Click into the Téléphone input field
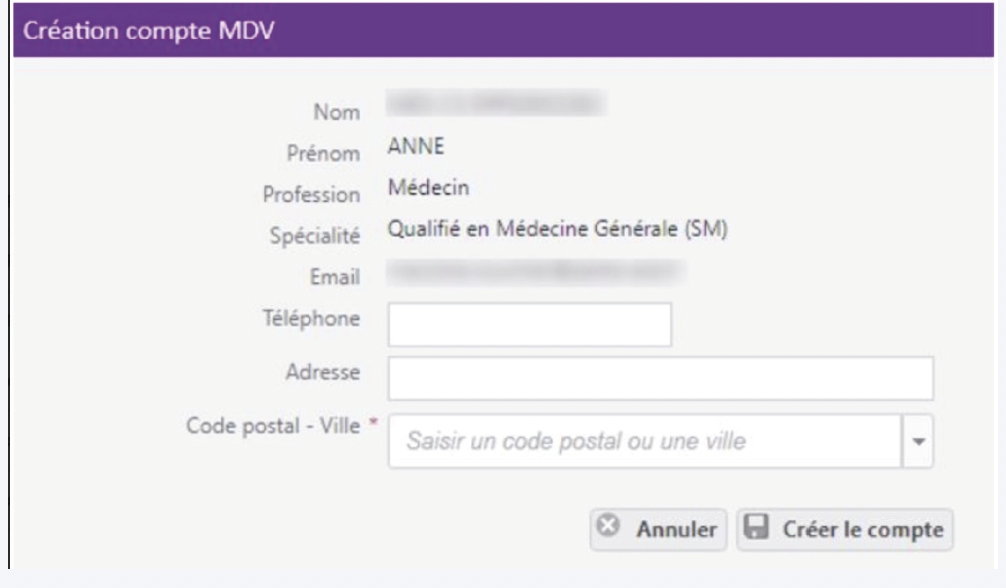 pos(529,325)
